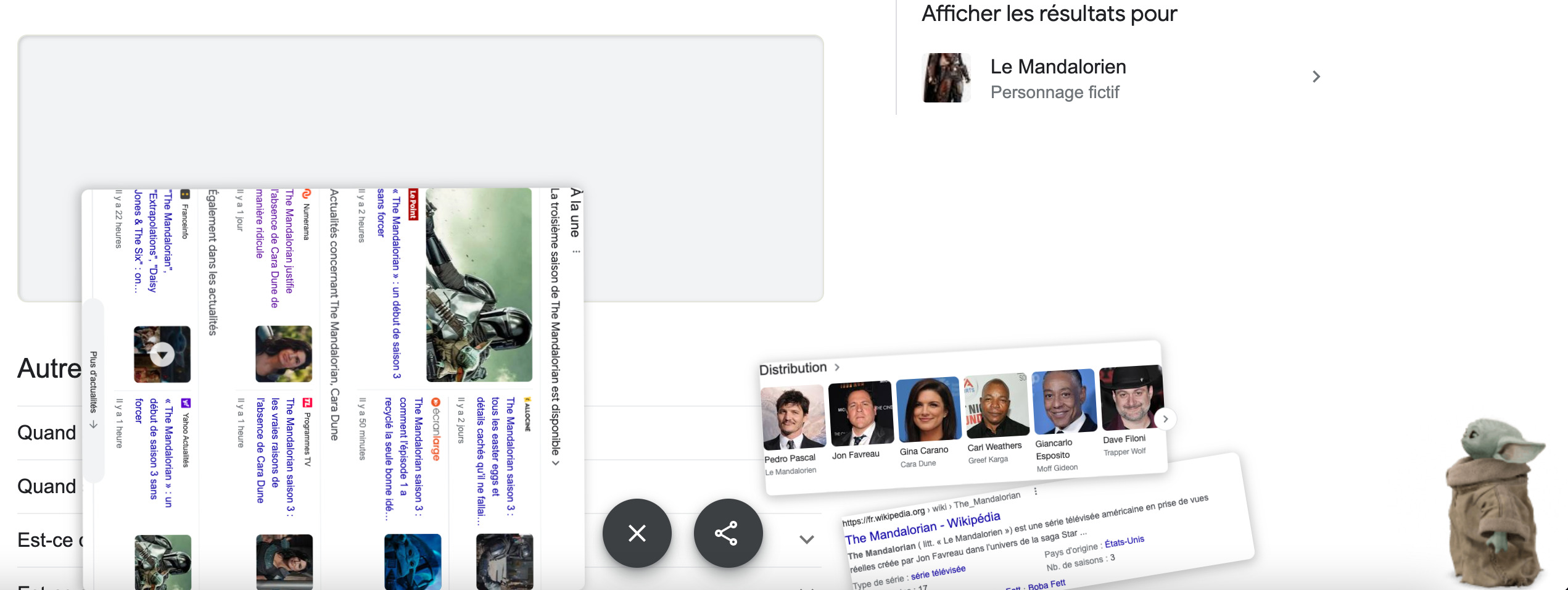1568x590 pixels.
Task: Click the 'Boba Fett' link
Action: (1047, 585)
